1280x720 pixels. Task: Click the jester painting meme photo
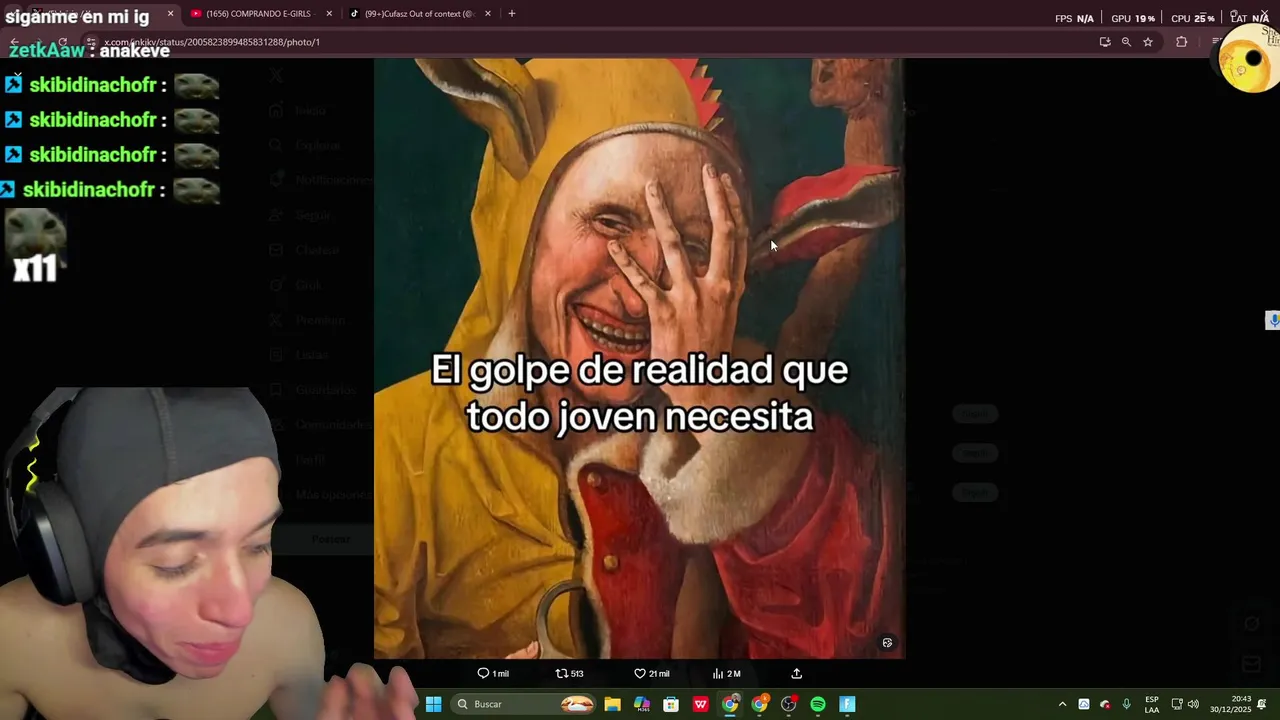pyautogui.click(x=639, y=358)
